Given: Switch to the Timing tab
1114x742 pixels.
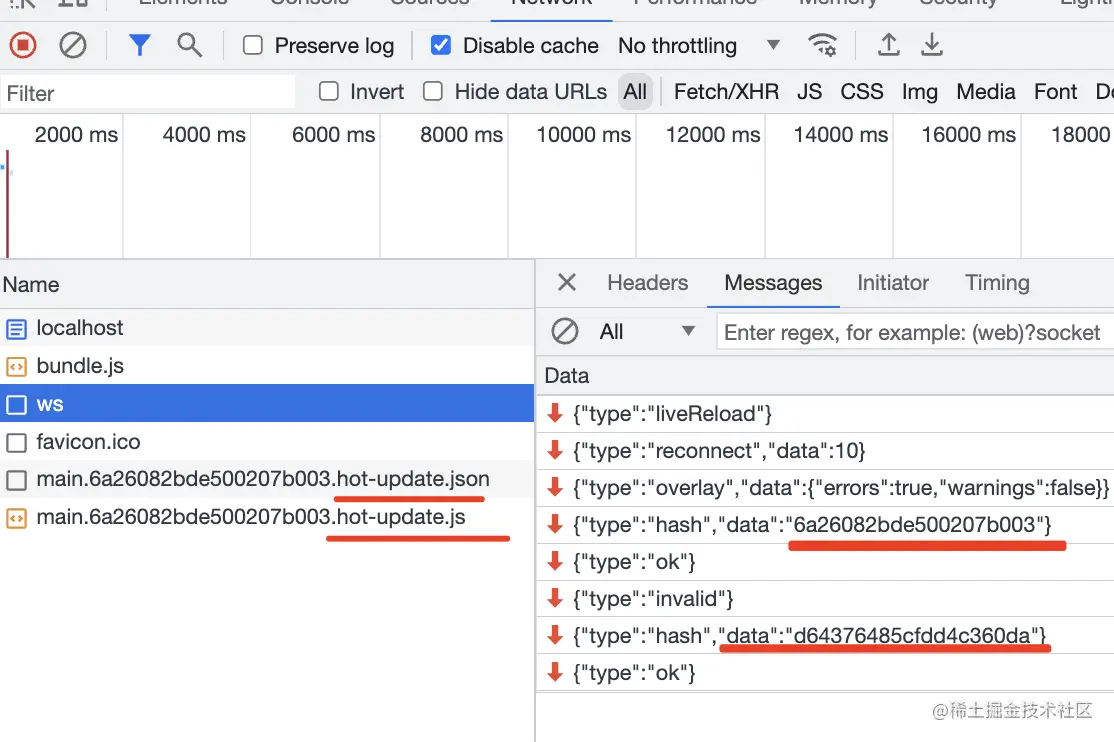Looking at the screenshot, I should pos(997,283).
